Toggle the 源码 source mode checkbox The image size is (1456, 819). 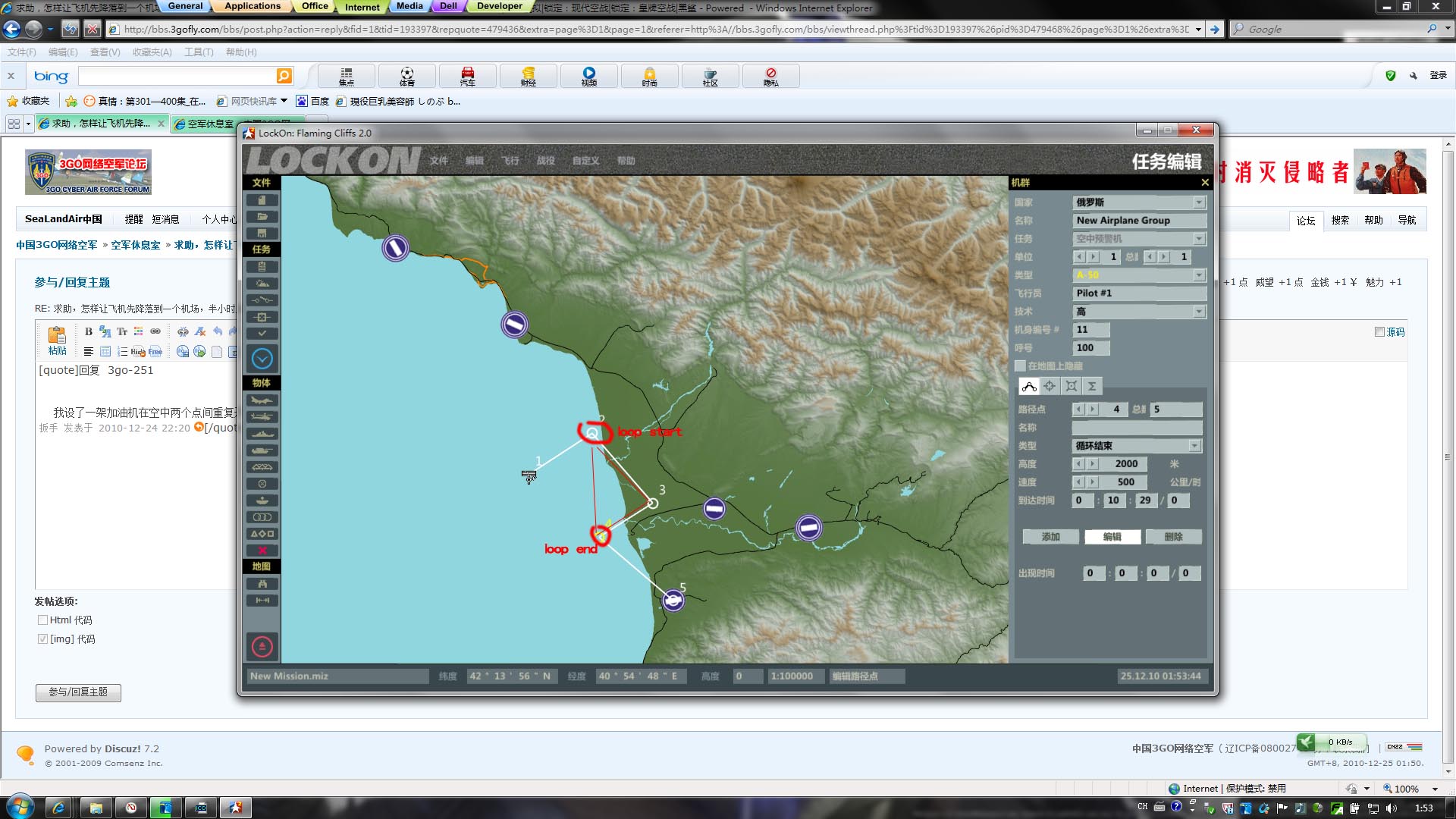click(x=1379, y=332)
